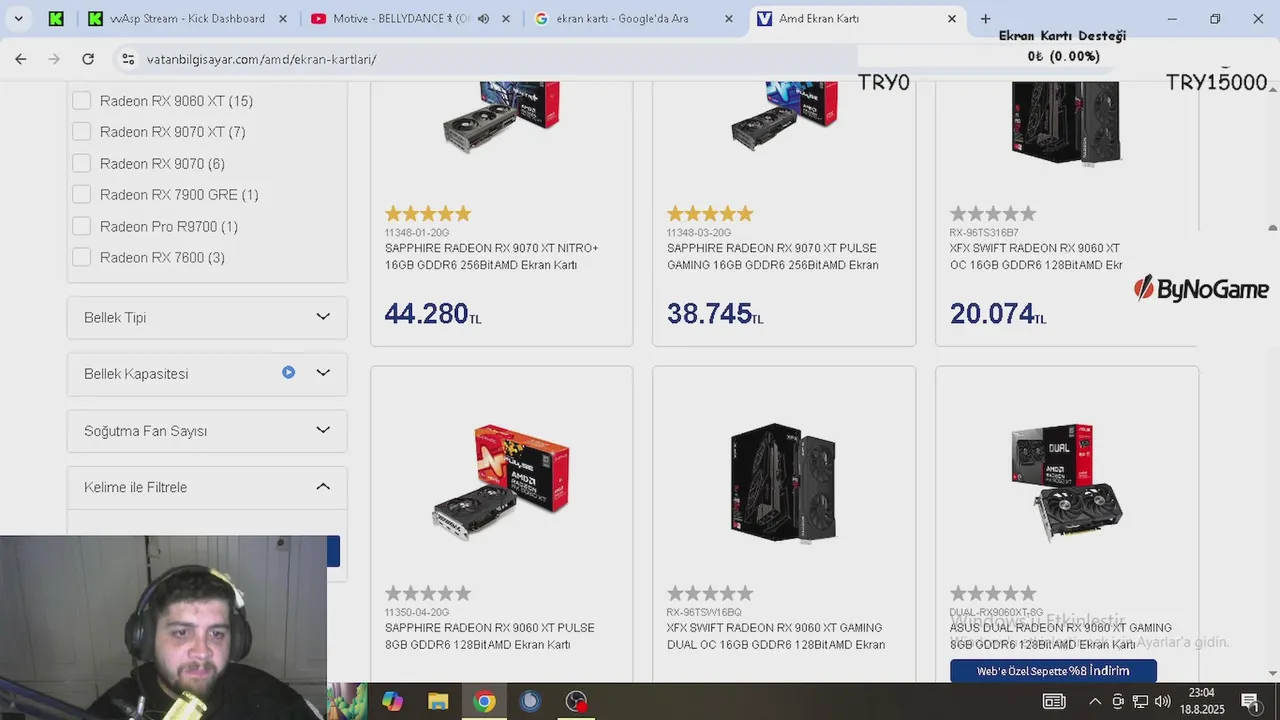Click the Web'e Özel Sepette %8 İndirim banner

[x=1053, y=671]
